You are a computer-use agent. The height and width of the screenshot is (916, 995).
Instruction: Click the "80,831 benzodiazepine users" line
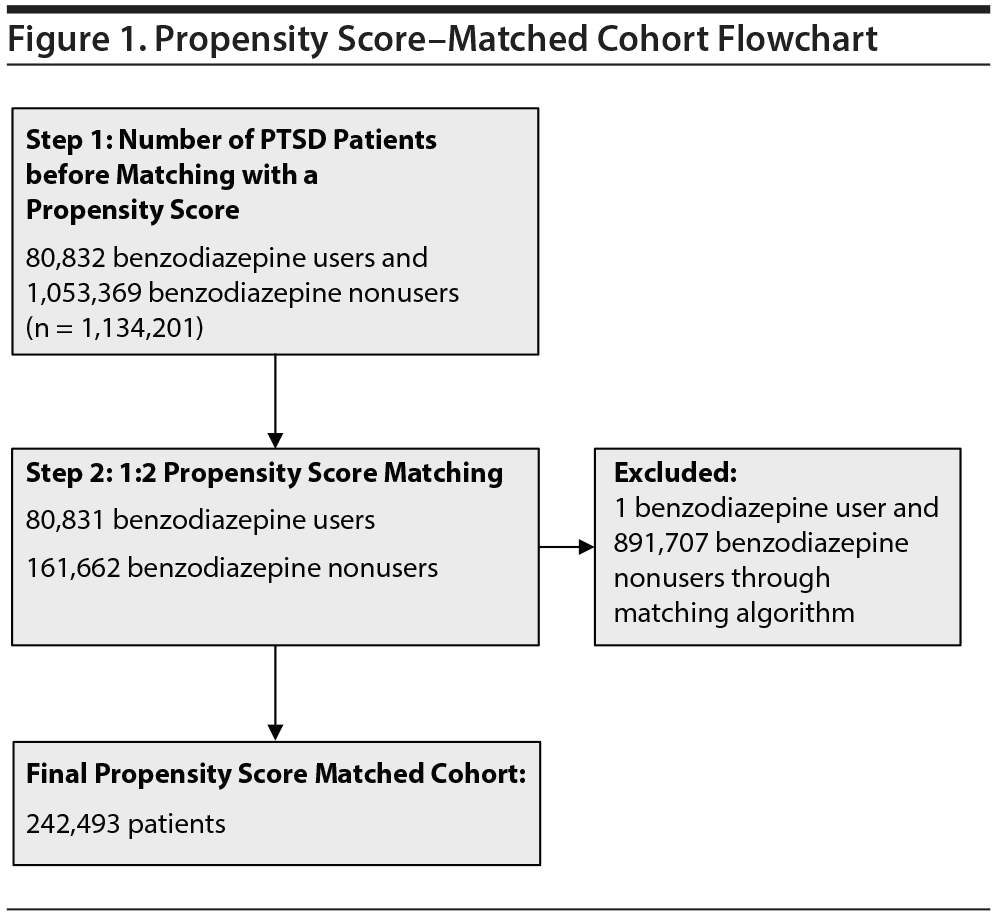tap(200, 520)
